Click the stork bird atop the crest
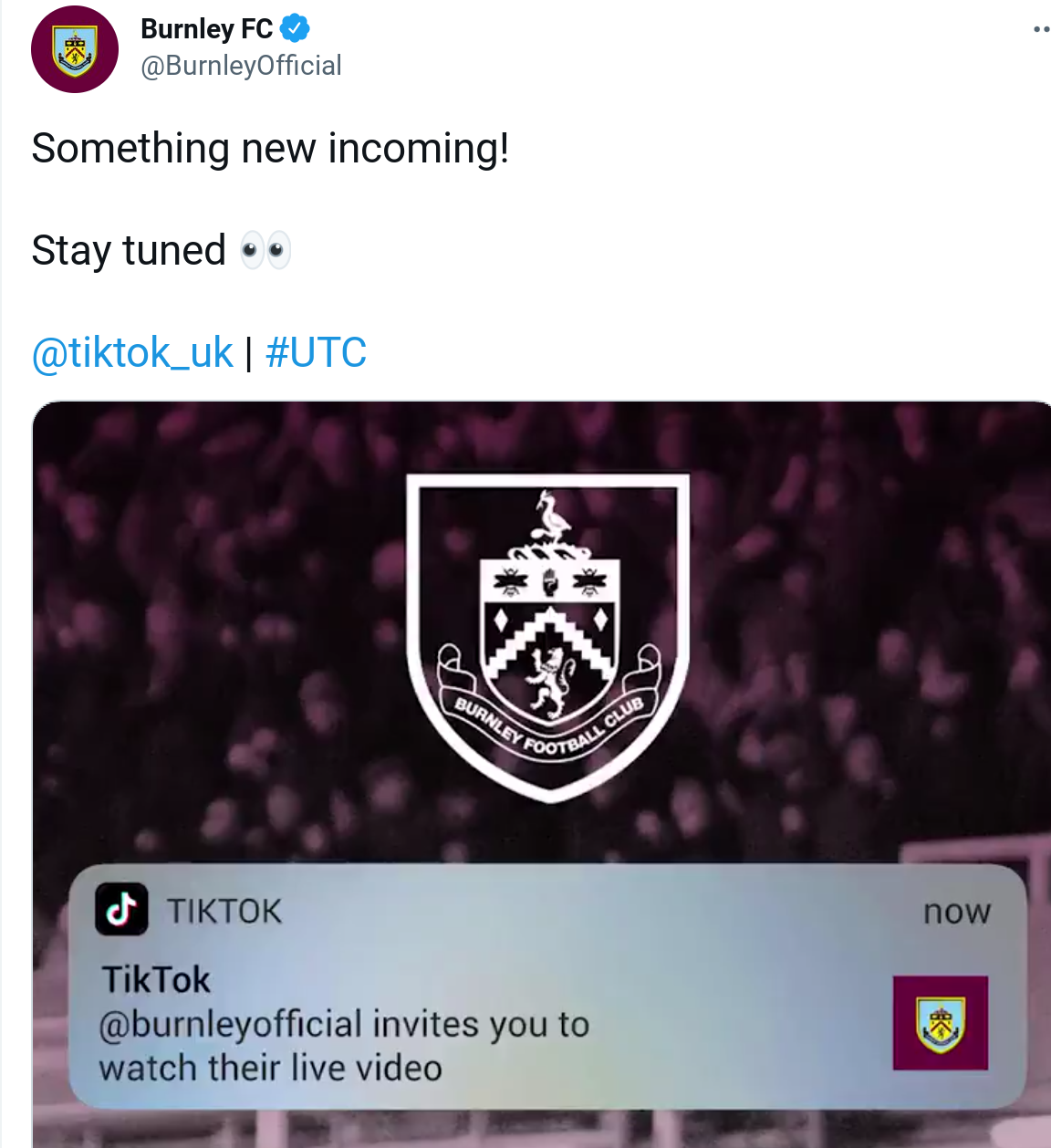The width and height of the screenshot is (1051, 1148). click(552, 518)
